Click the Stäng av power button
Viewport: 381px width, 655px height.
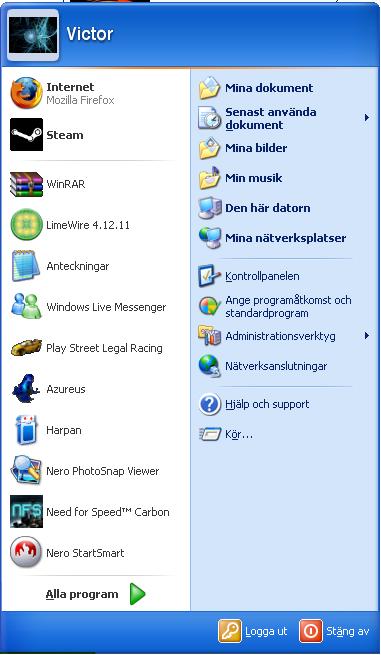pos(334,631)
